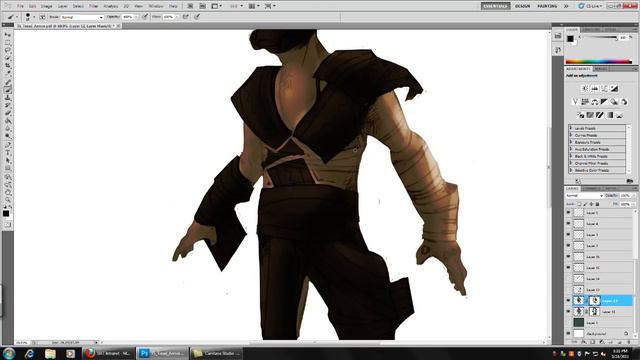Select the Lasso tool

(8, 50)
